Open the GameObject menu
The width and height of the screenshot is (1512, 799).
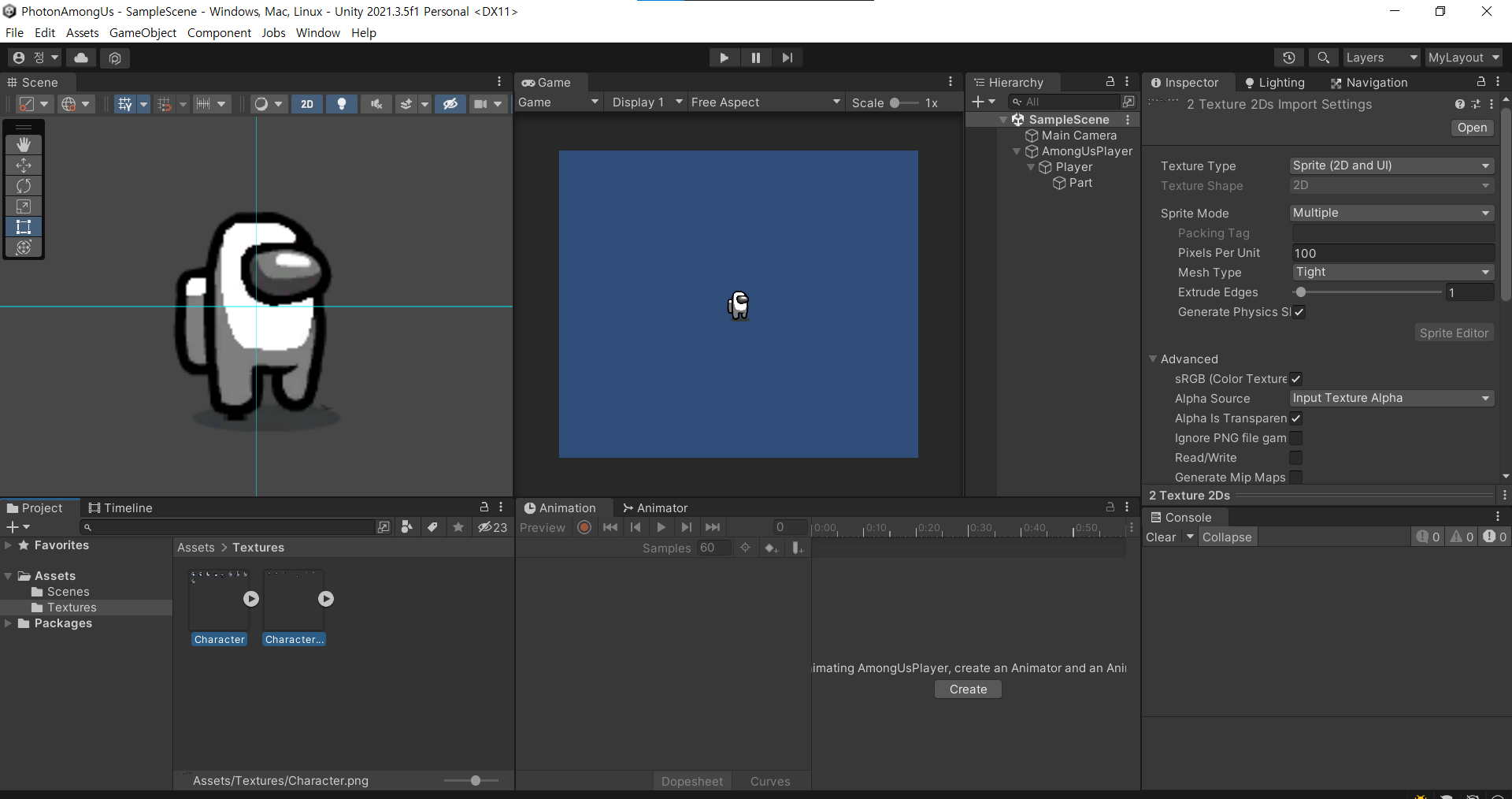click(143, 32)
